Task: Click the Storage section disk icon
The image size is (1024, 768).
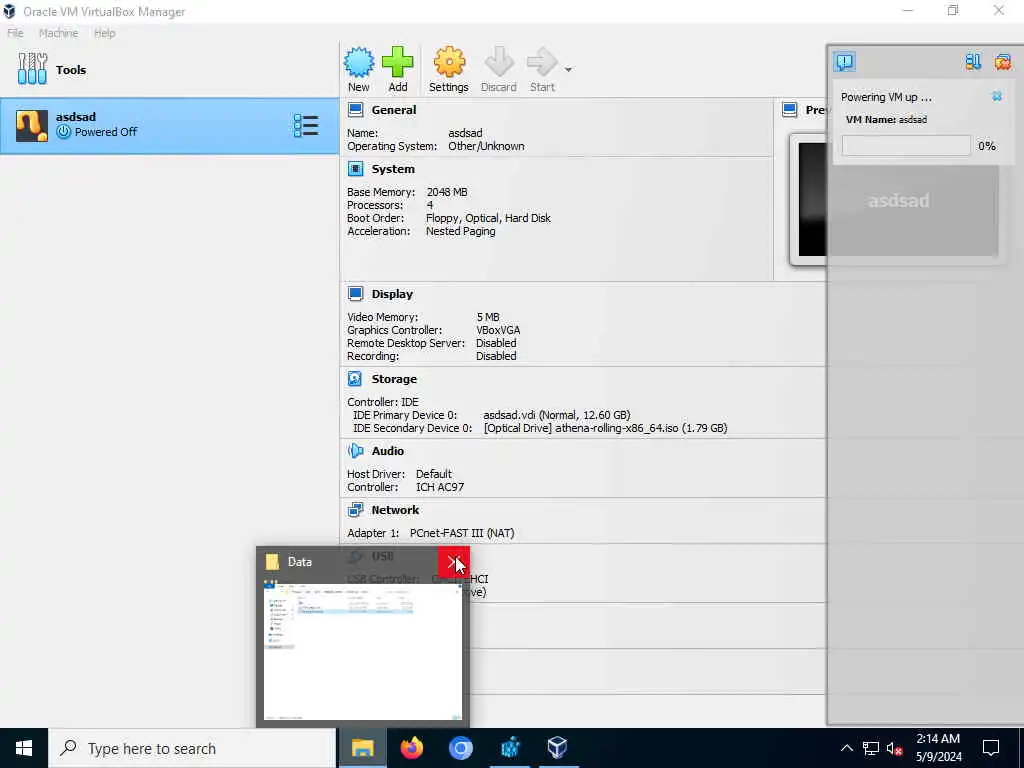Action: [x=355, y=379]
